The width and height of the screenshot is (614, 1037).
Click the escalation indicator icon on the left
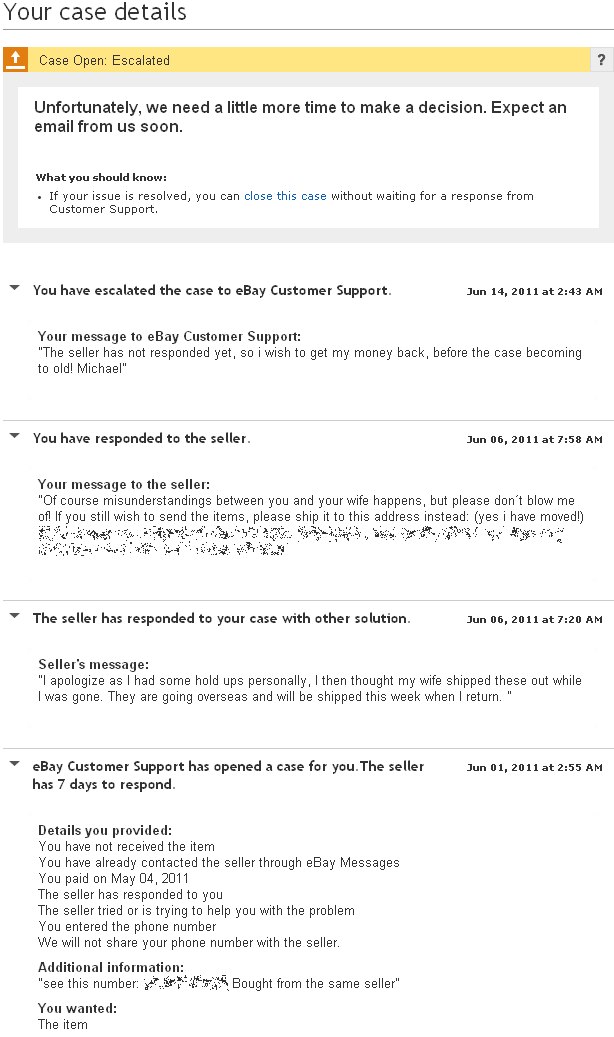(16, 60)
